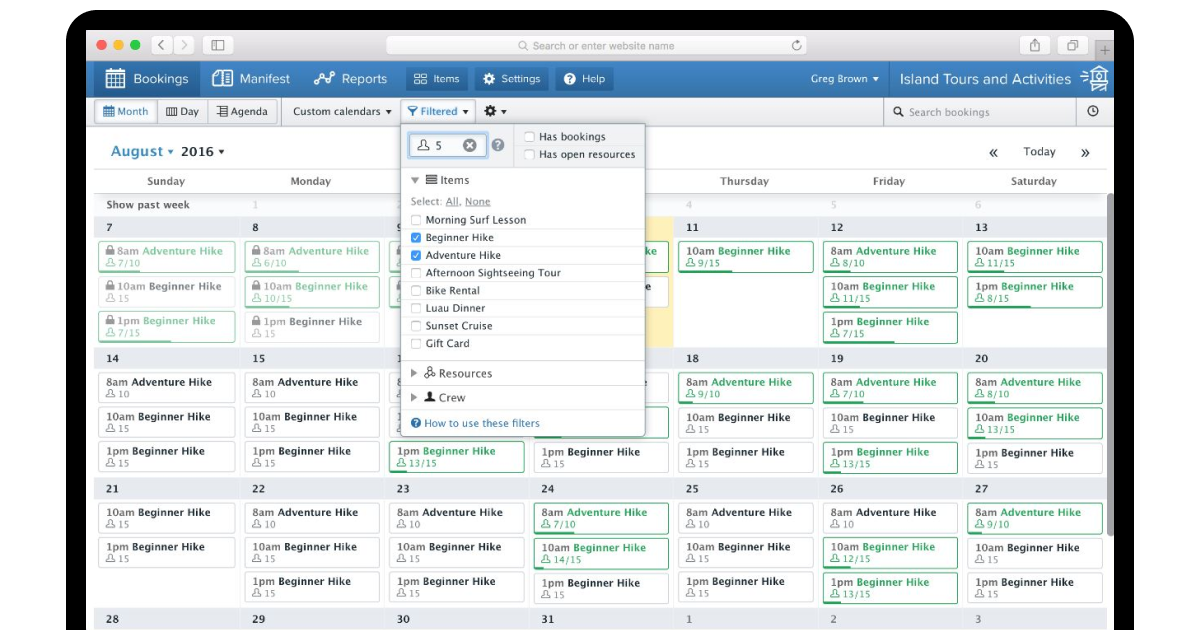Viewport: 1200px width, 630px height.
Task: Open the Custom calendars dropdown
Action: (x=342, y=112)
